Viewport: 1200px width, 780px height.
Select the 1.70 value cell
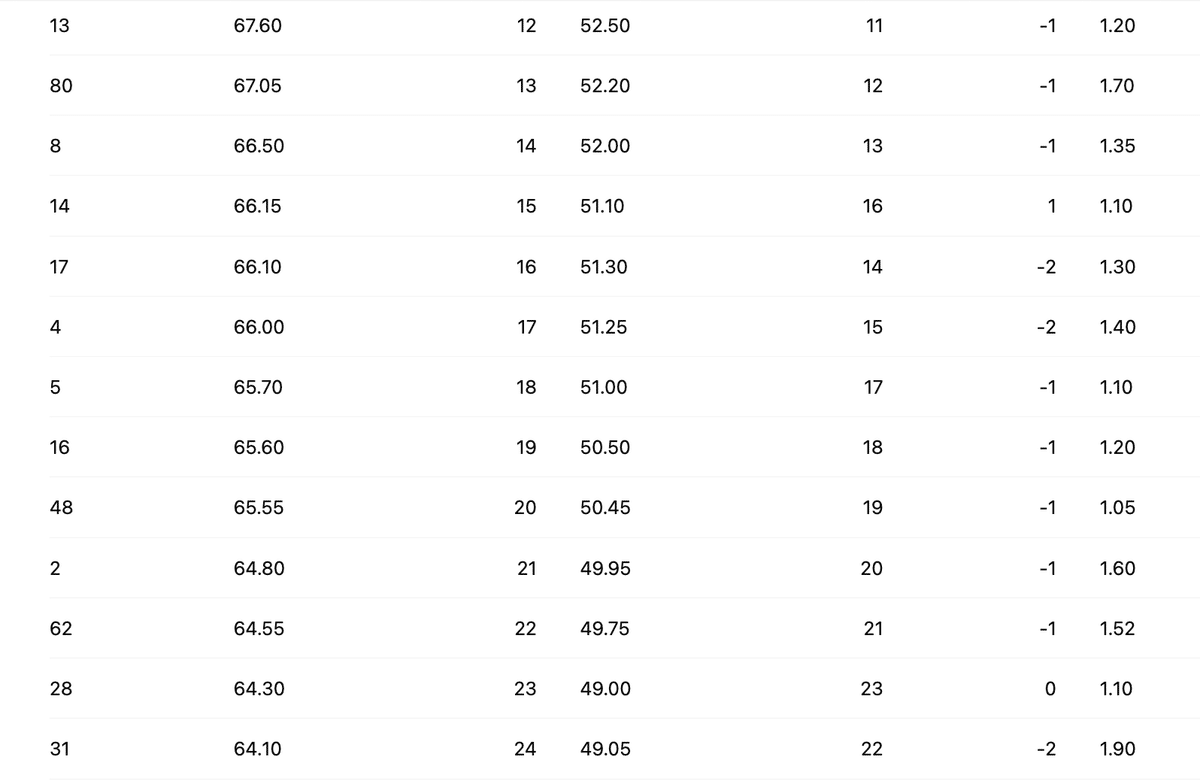[x=1116, y=86]
